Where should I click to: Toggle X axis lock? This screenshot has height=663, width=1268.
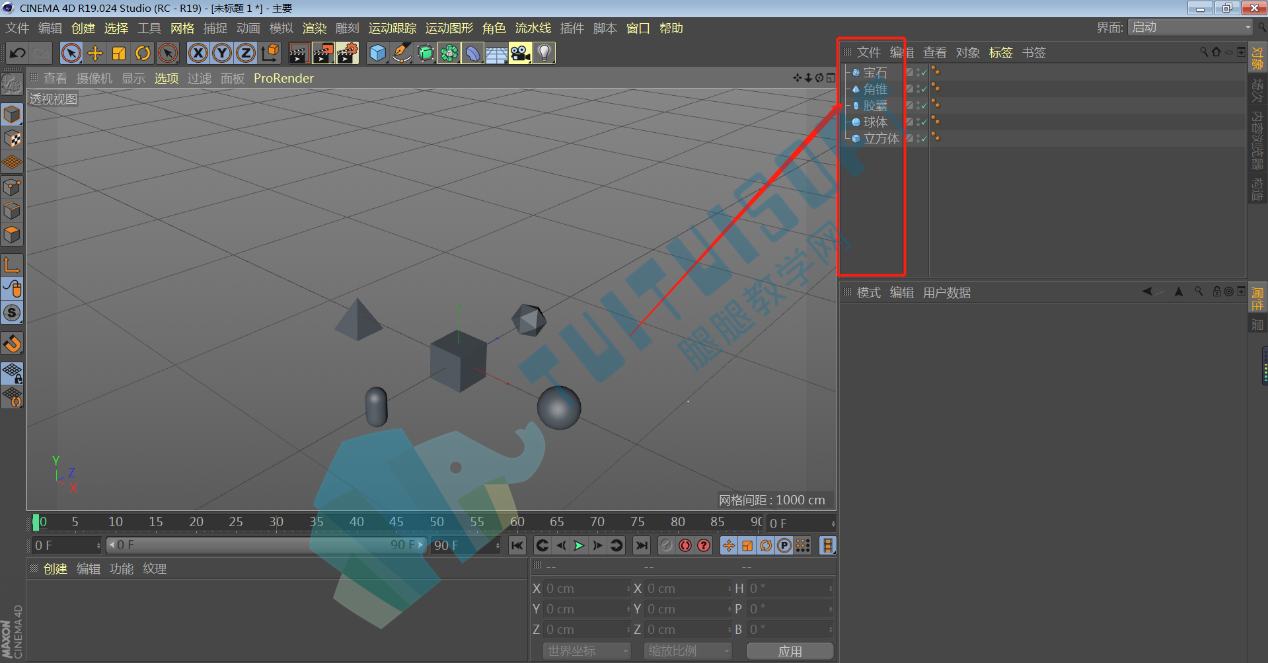click(x=198, y=53)
